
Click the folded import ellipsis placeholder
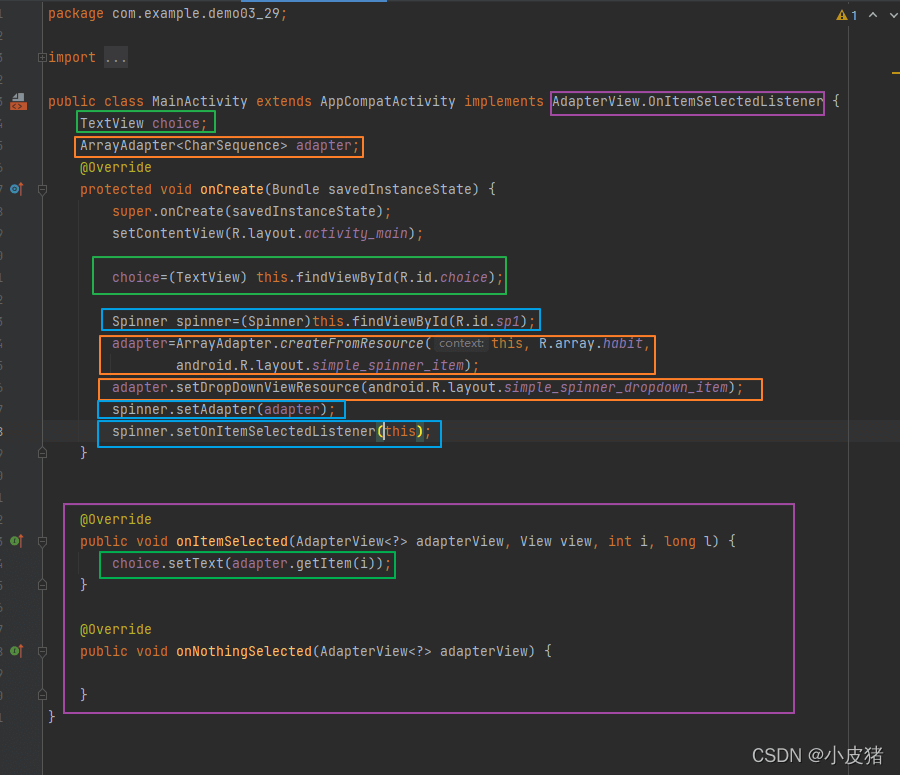pyautogui.click(x=116, y=58)
